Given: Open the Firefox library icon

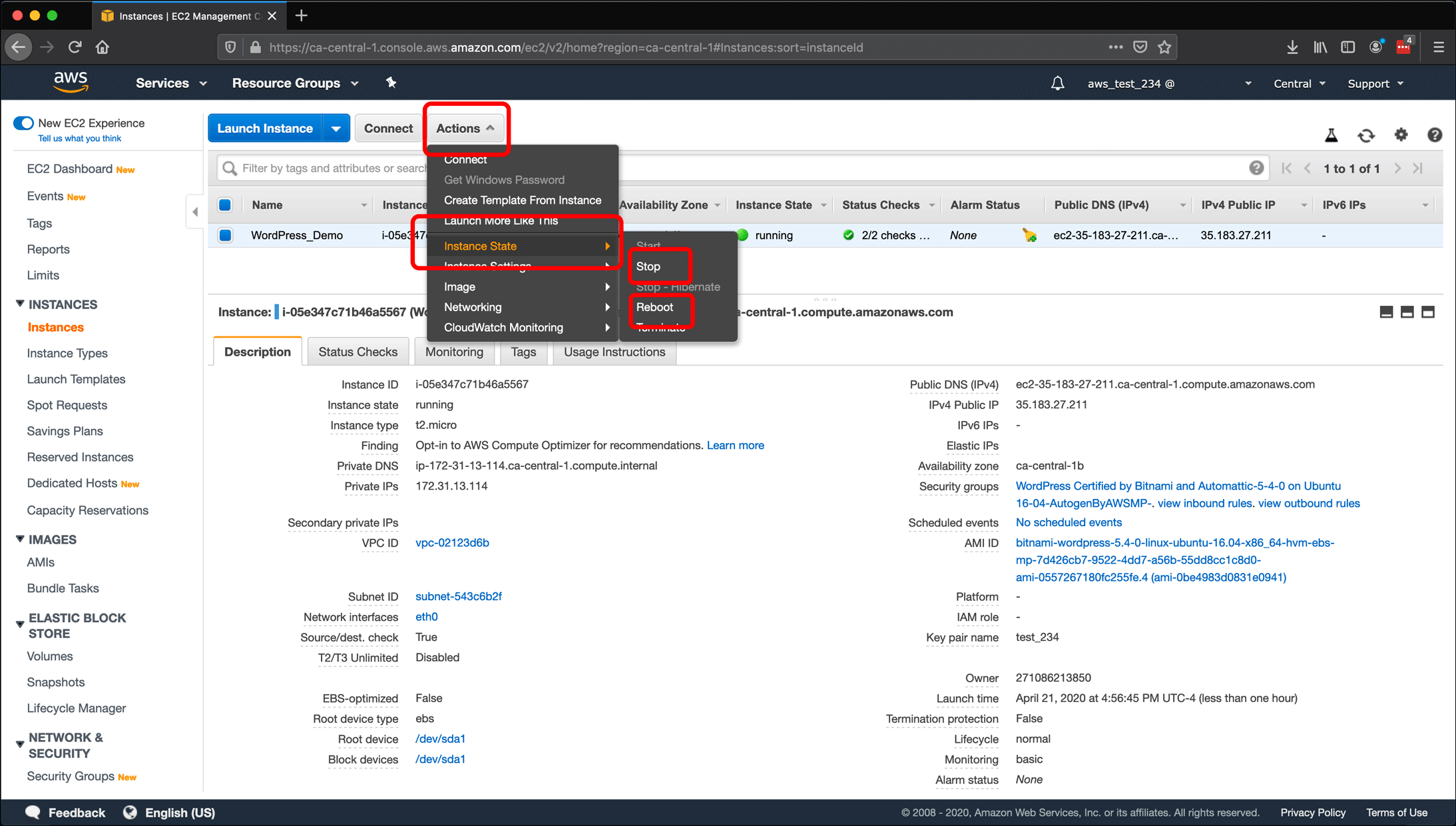Looking at the screenshot, I should 1320,47.
